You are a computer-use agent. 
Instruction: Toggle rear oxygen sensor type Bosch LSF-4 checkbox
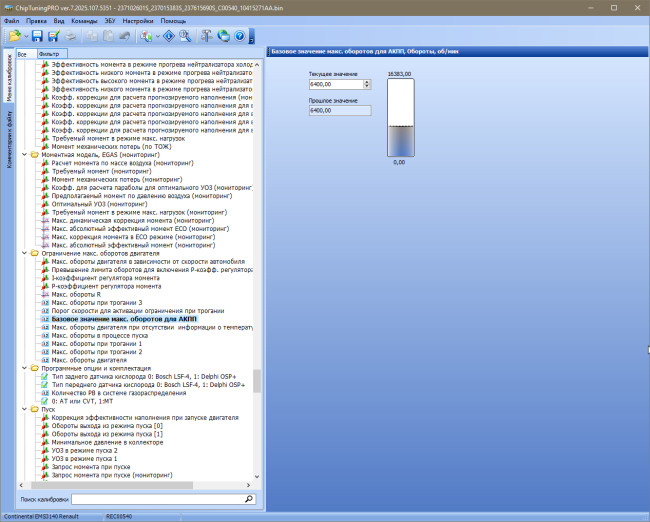pyautogui.click(x=44, y=376)
